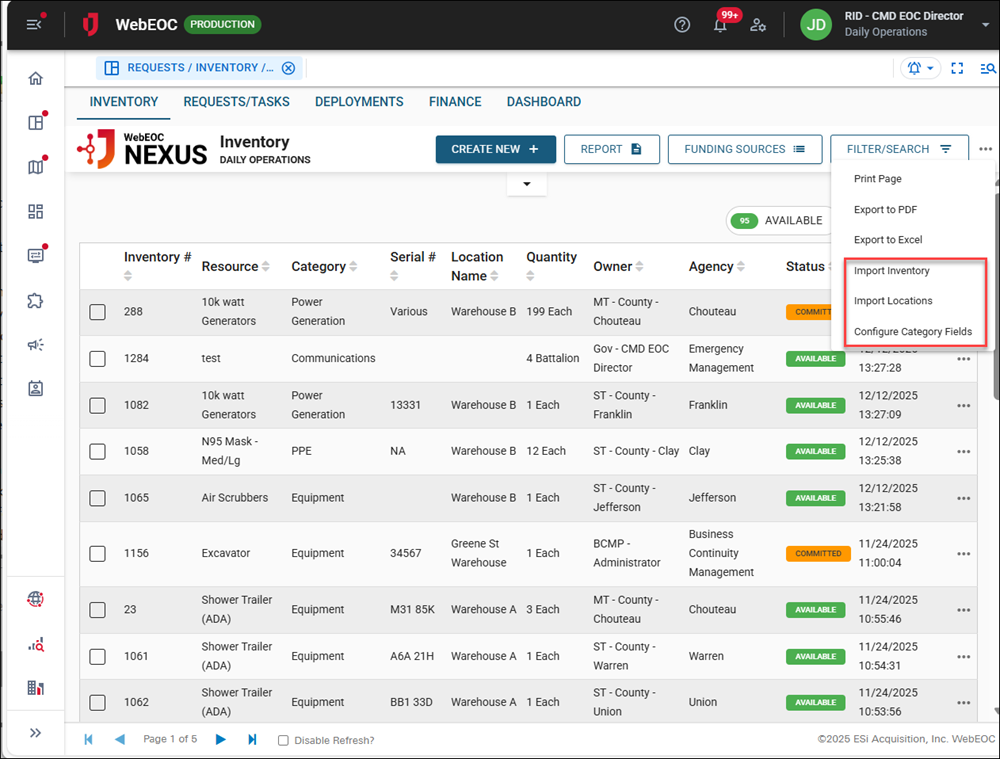Open row actions menu for inventory 1082
The image size is (1000, 759).
pos(963,405)
